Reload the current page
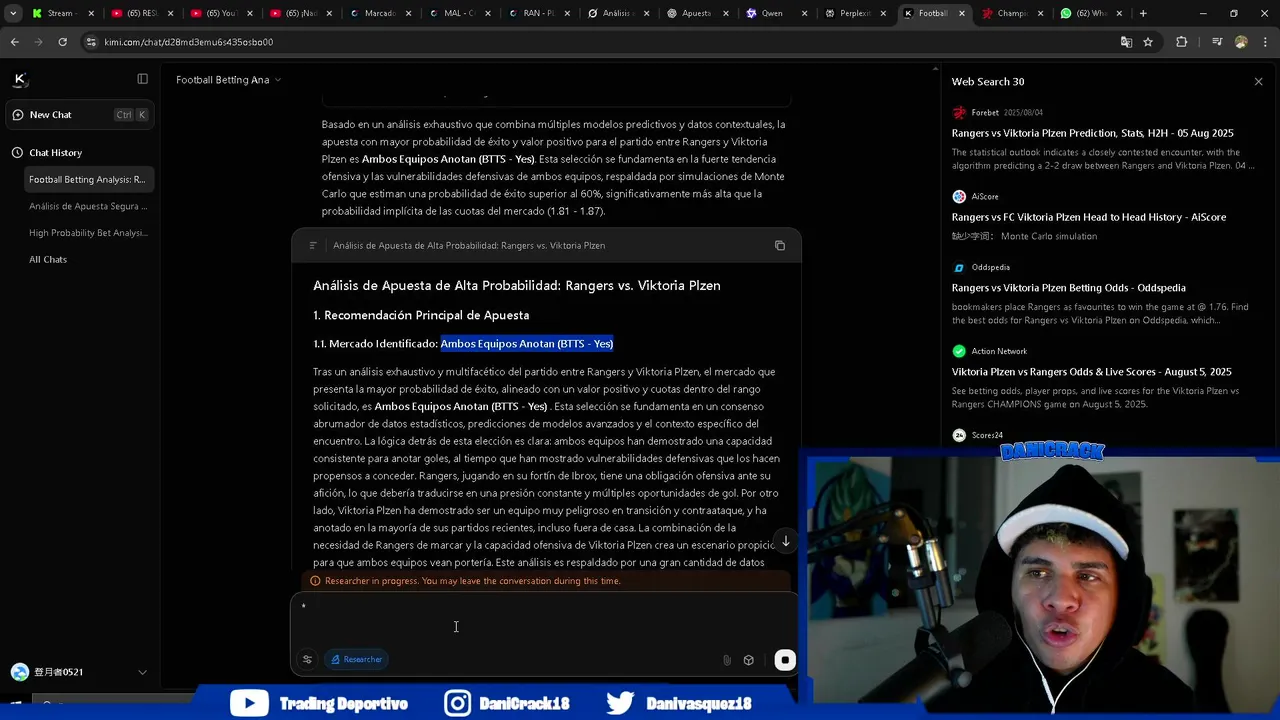Viewport: 1280px width, 720px height. click(x=62, y=42)
